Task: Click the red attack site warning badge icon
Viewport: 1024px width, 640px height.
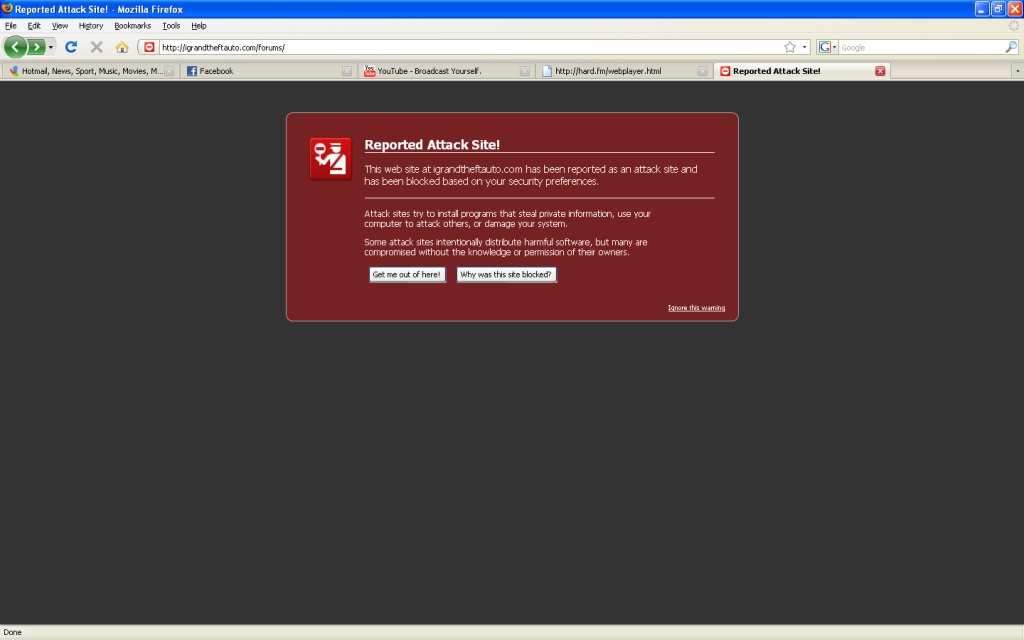Action: 330,159
